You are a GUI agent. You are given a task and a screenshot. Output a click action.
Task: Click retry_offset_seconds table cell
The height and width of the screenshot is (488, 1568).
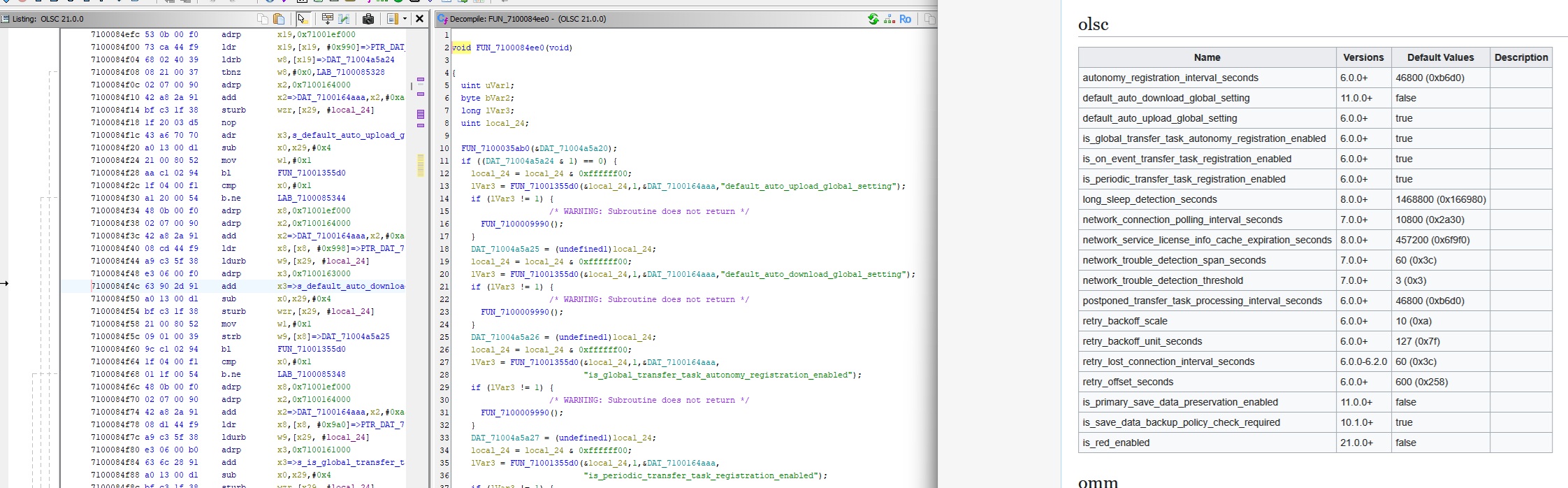1207,382
